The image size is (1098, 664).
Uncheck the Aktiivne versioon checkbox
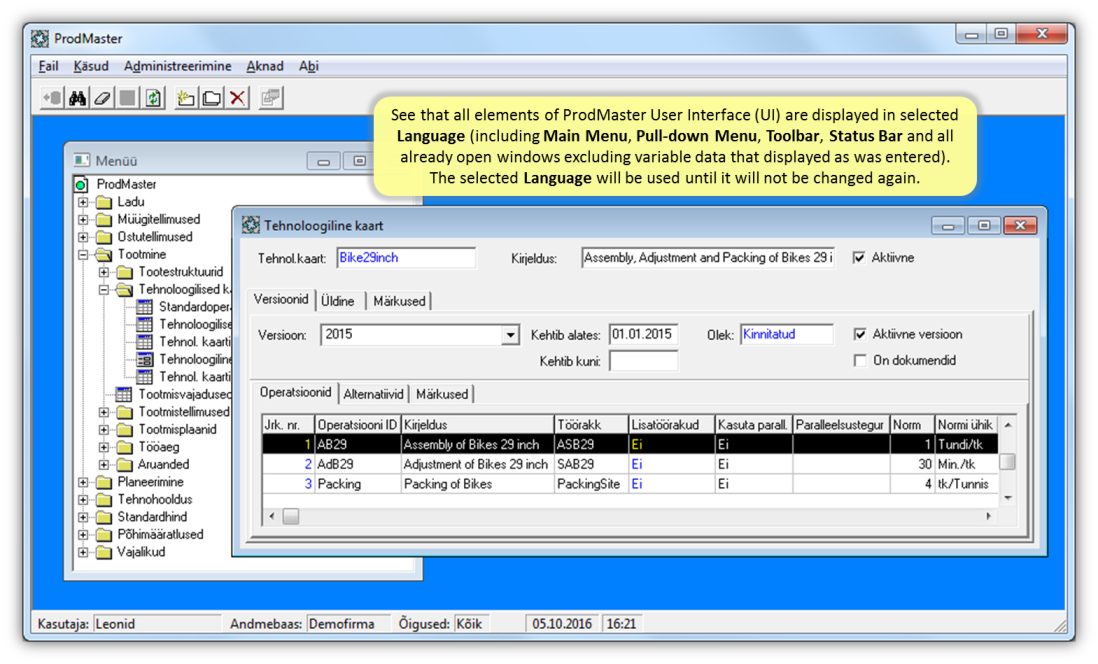point(860,335)
